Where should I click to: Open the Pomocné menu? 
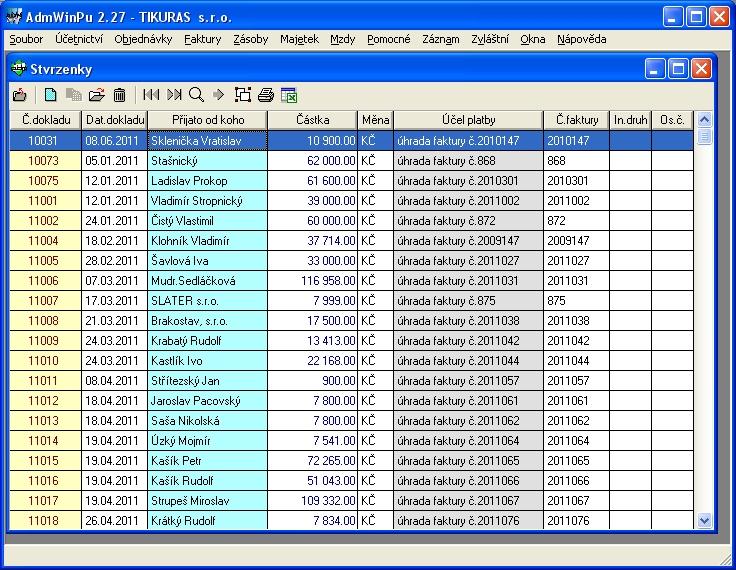pos(389,39)
